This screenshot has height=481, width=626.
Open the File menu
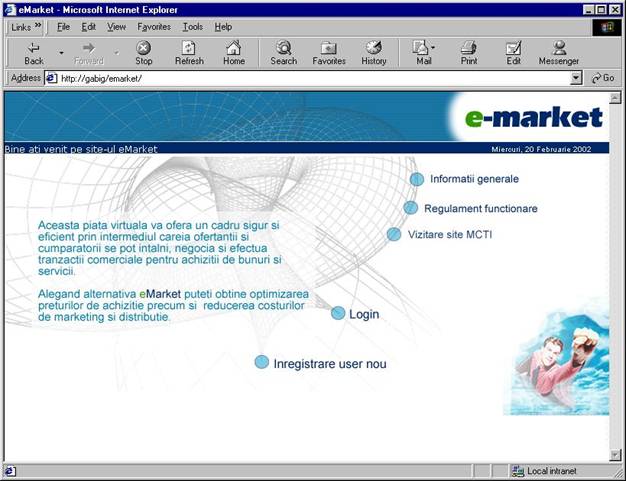[x=63, y=27]
